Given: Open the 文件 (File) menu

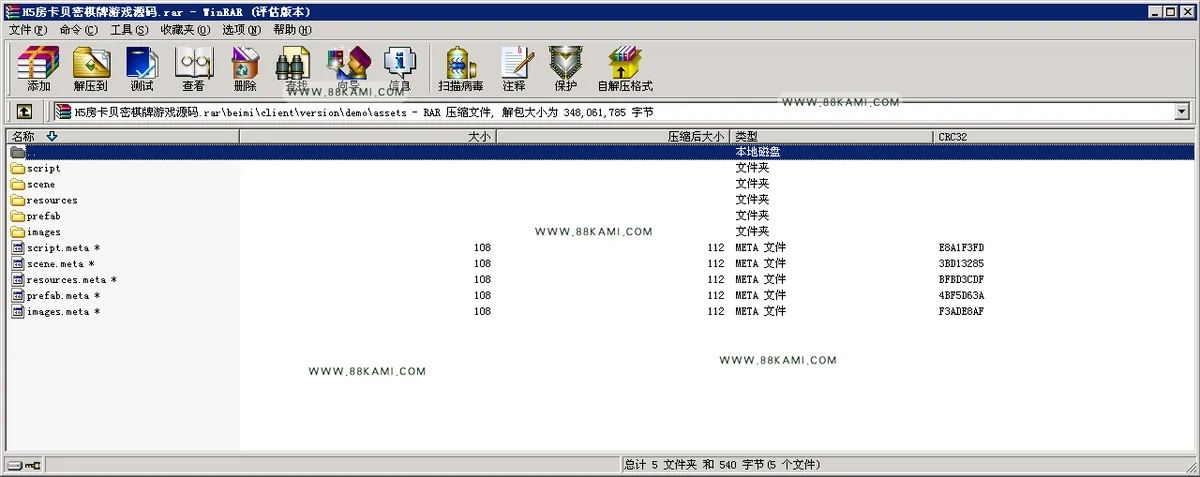Looking at the screenshot, I should pos(27,30).
